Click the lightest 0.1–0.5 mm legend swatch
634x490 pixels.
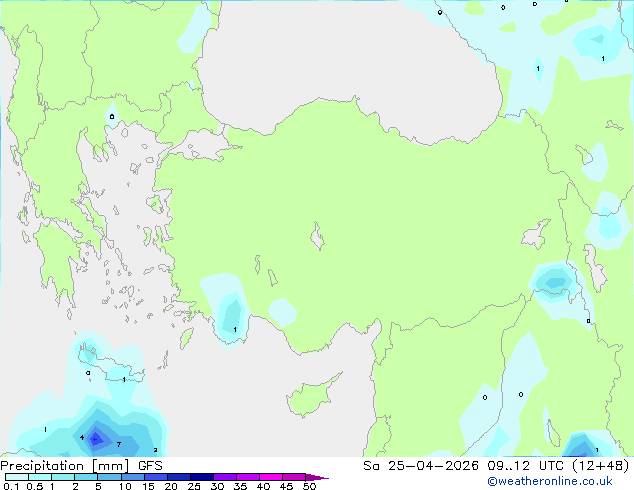[17, 477]
